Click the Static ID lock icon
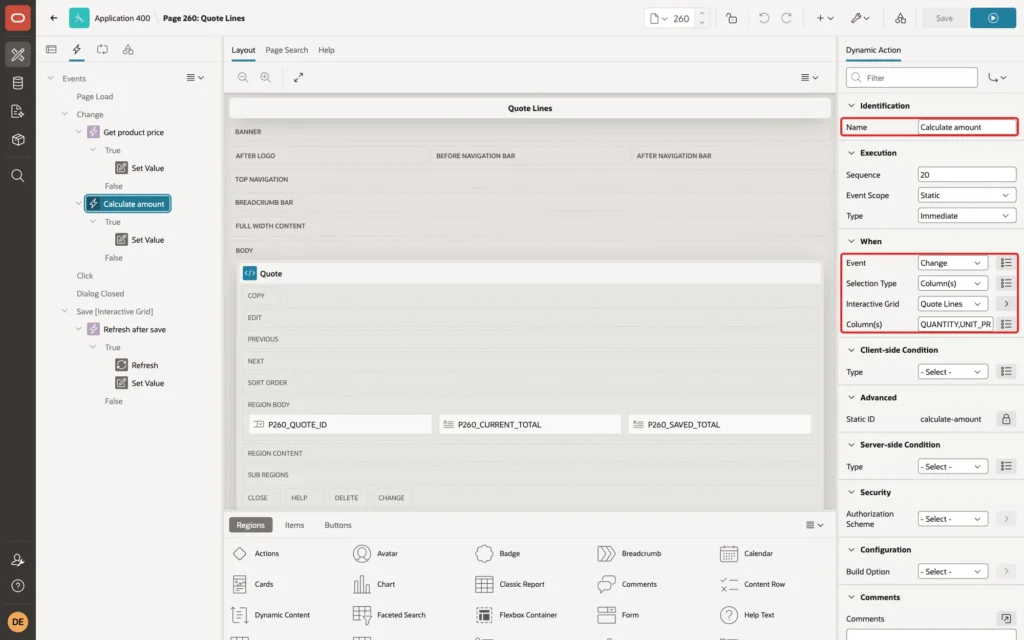This screenshot has width=1024, height=640. [x=1006, y=419]
